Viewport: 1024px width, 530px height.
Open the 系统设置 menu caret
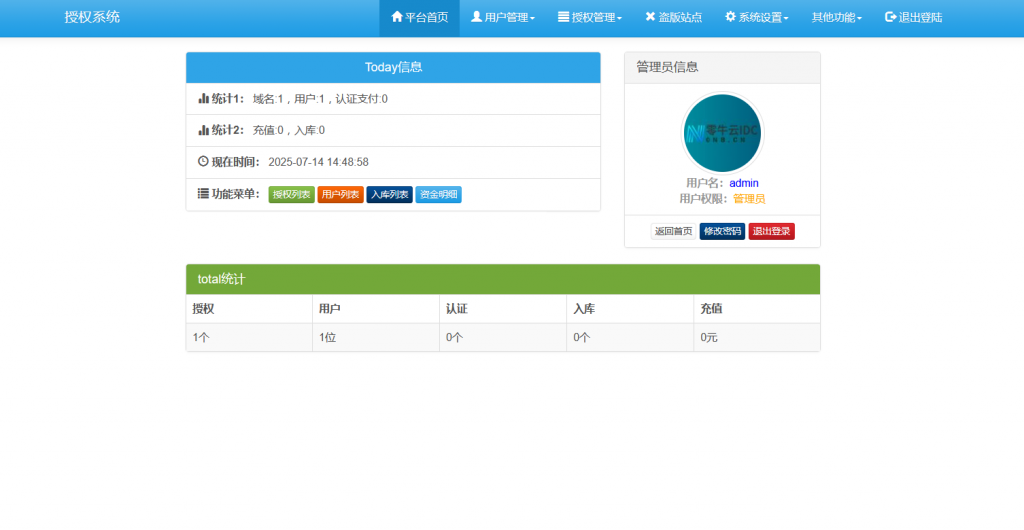tap(786, 19)
